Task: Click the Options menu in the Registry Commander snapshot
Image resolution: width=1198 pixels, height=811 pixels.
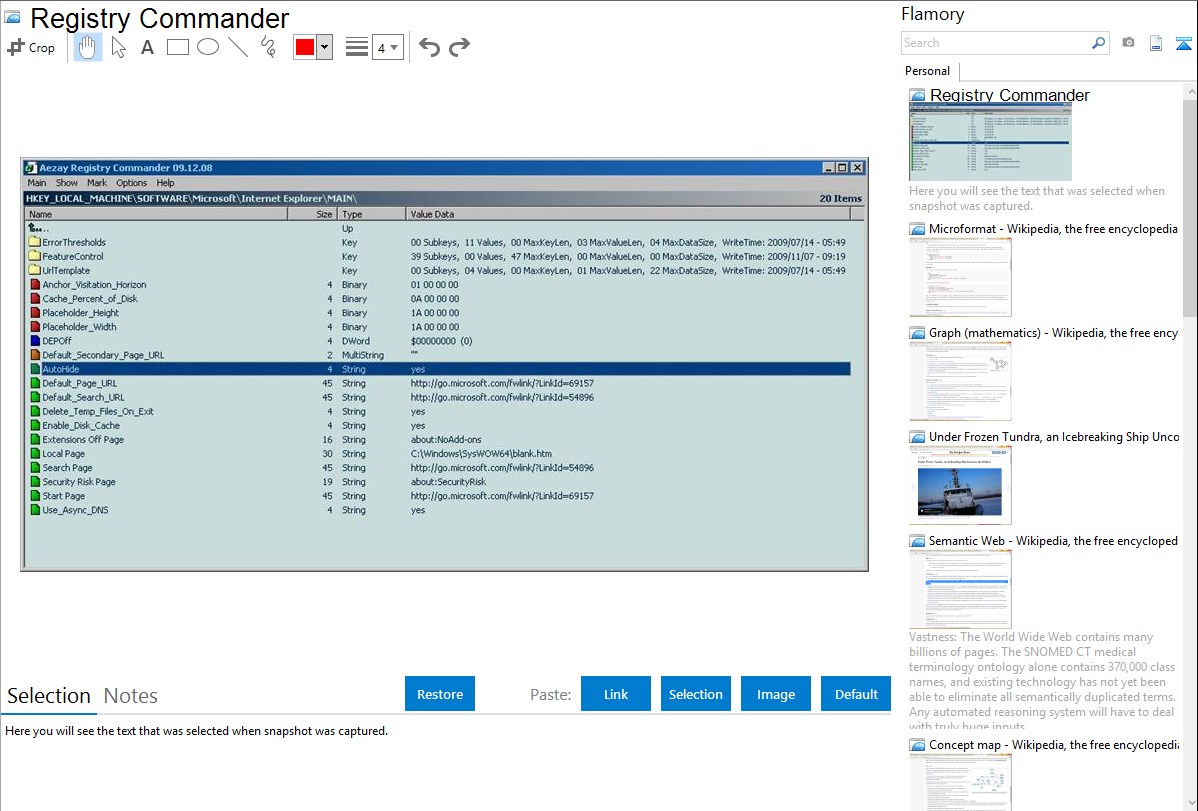Action: [x=131, y=183]
